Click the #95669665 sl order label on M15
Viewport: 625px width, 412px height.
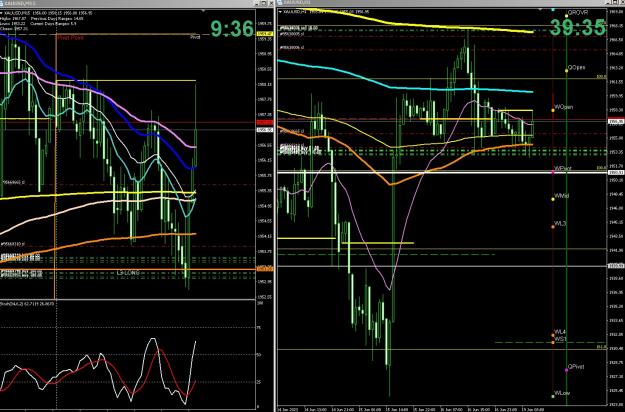click(x=12, y=182)
